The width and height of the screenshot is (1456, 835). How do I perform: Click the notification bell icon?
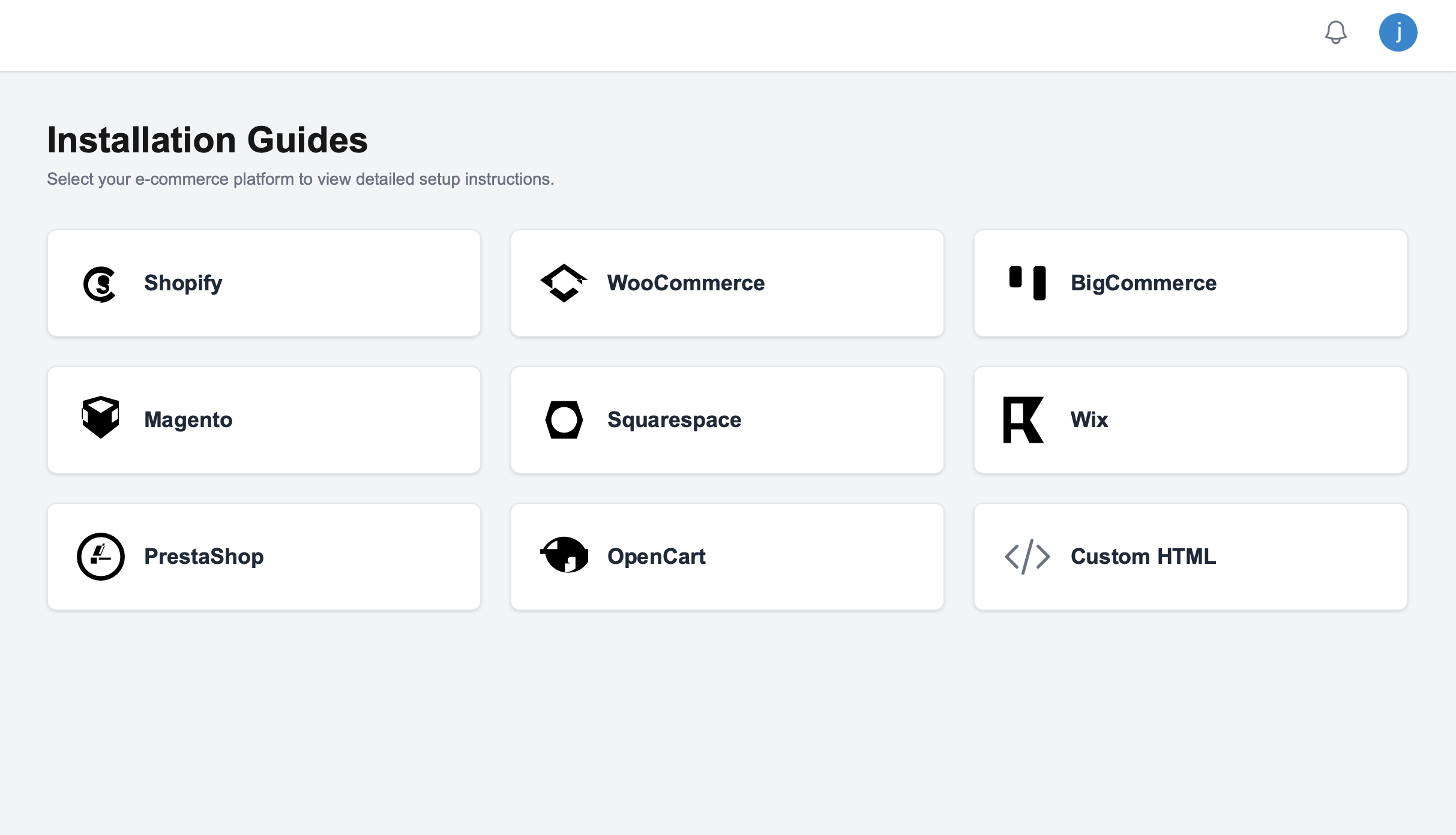[1335, 32]
